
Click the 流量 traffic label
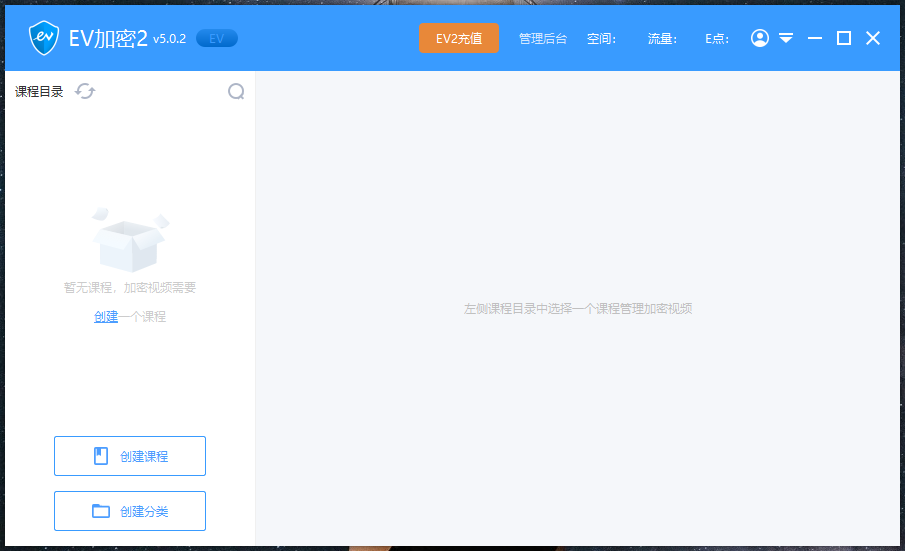662,39
